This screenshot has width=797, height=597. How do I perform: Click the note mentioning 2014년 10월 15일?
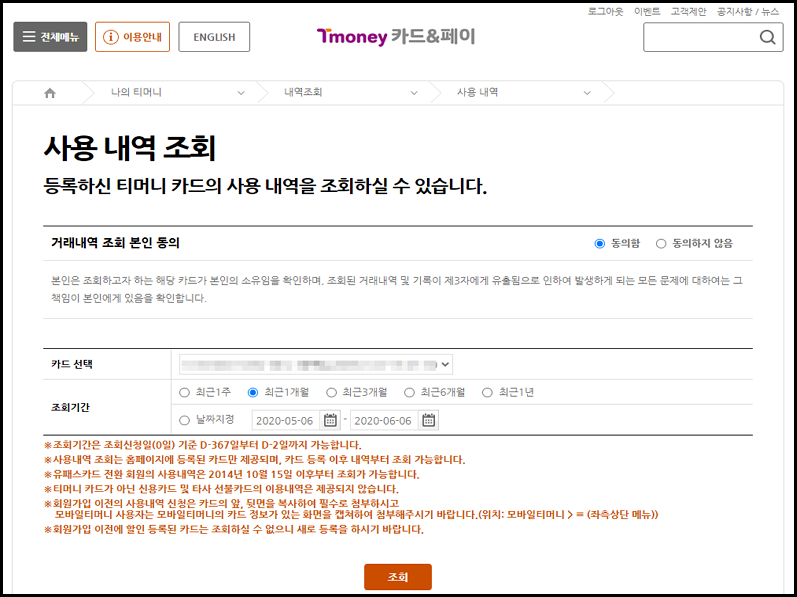click(232, 475)
